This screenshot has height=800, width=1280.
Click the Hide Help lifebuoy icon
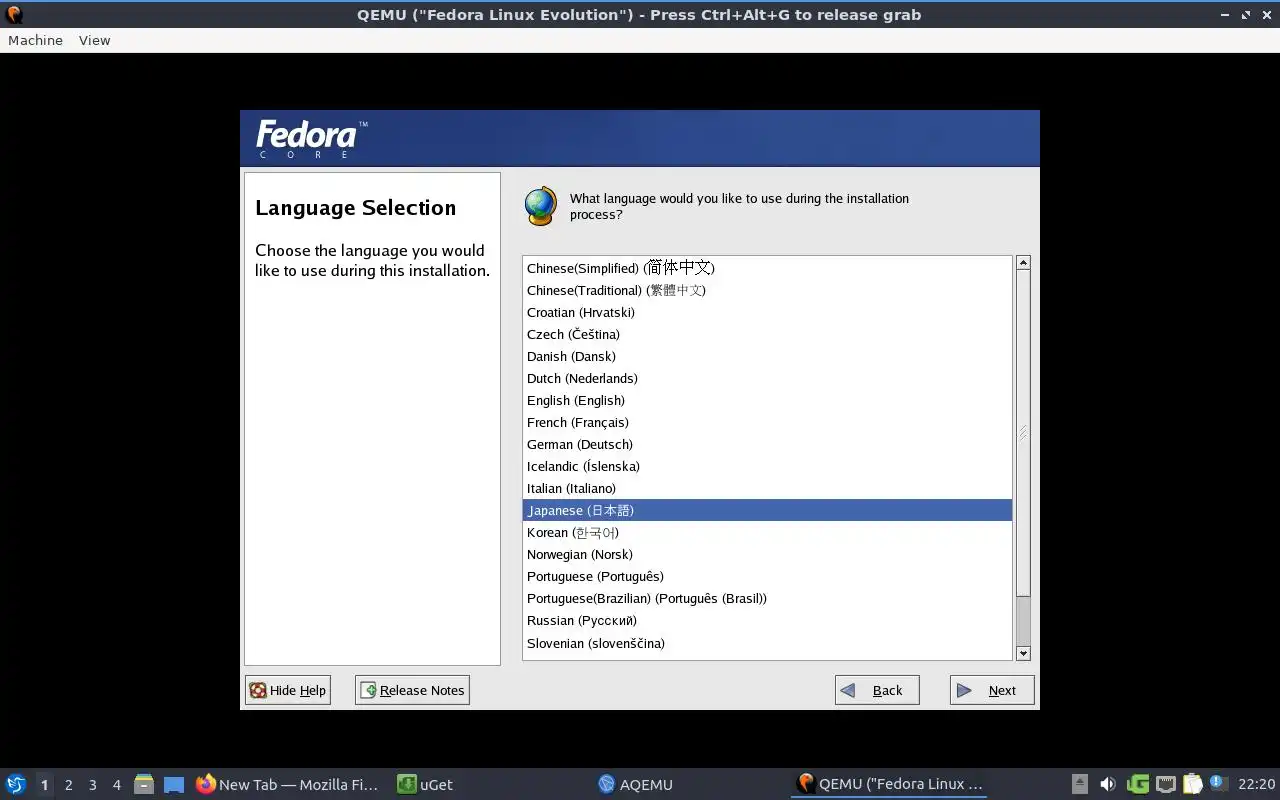point(258,690)
